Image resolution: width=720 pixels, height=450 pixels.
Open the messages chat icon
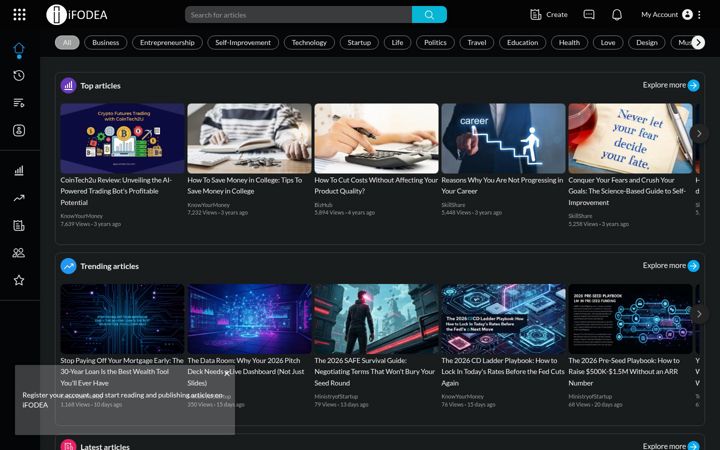589,15
